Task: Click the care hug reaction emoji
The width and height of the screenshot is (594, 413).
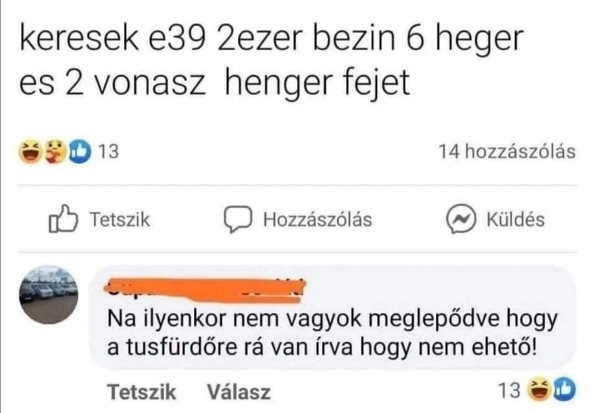Action: pyautogui.click(x=55, y=152)
